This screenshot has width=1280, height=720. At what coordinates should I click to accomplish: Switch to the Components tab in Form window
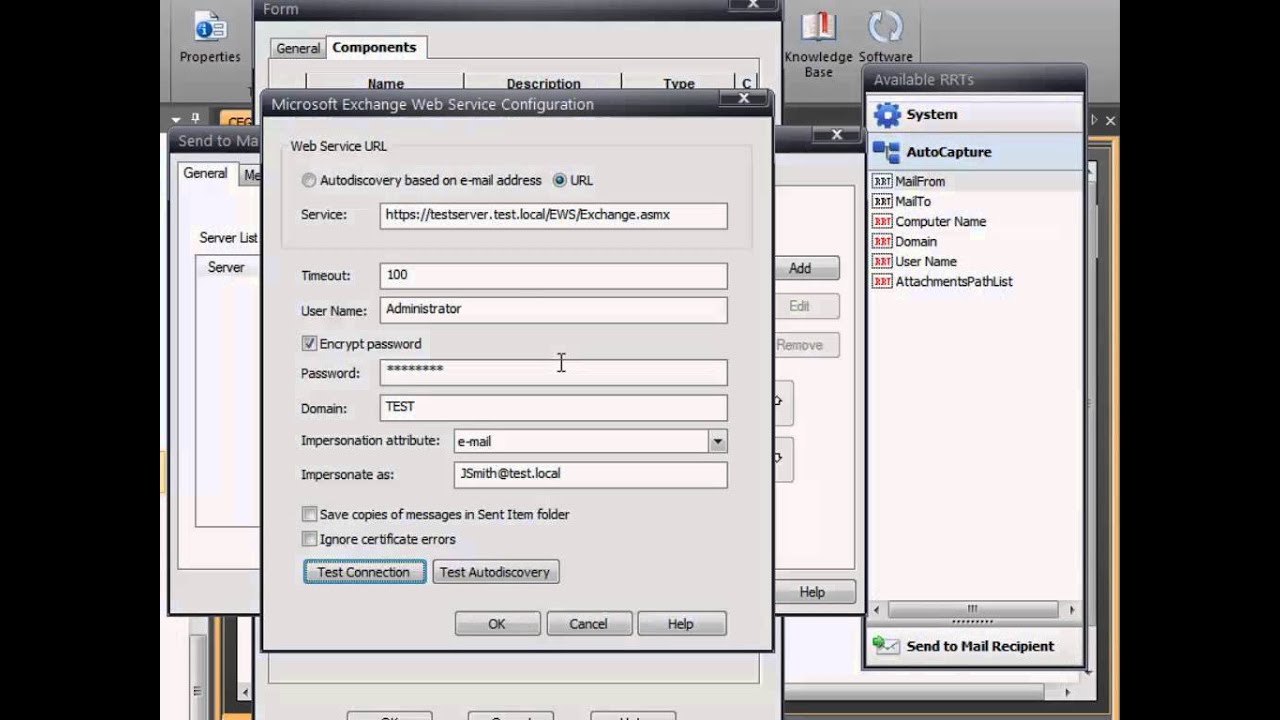click(374, 47)
